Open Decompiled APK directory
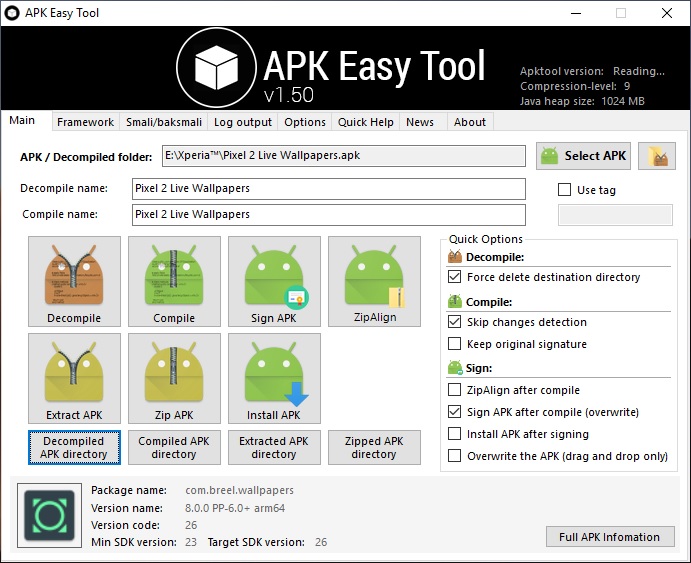 tap(74, 448)
